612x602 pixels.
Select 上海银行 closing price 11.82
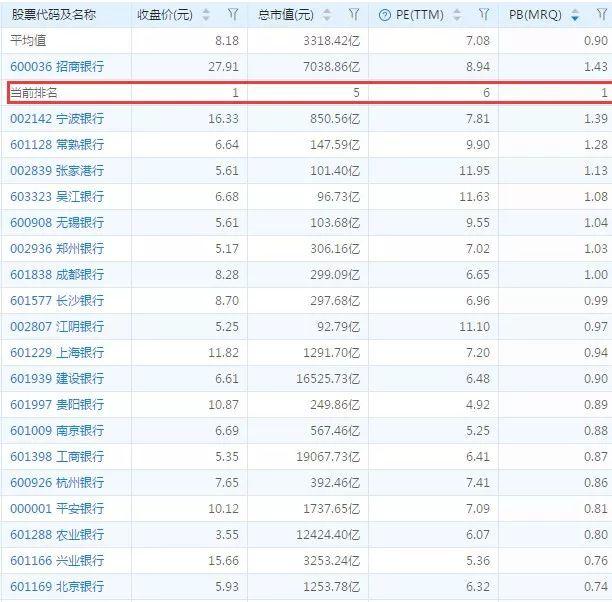[223, 353]
